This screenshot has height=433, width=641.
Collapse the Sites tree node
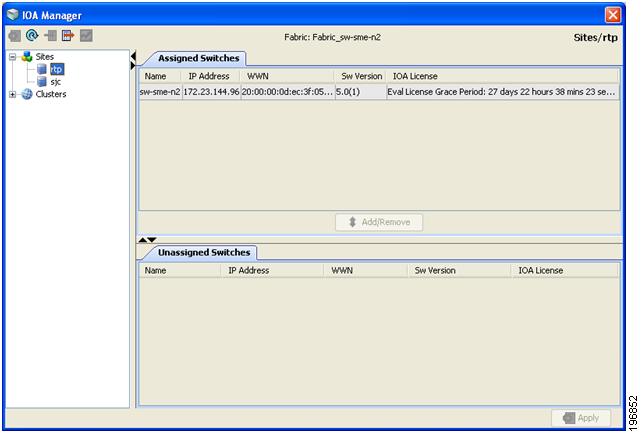click(x=13, y=57)
